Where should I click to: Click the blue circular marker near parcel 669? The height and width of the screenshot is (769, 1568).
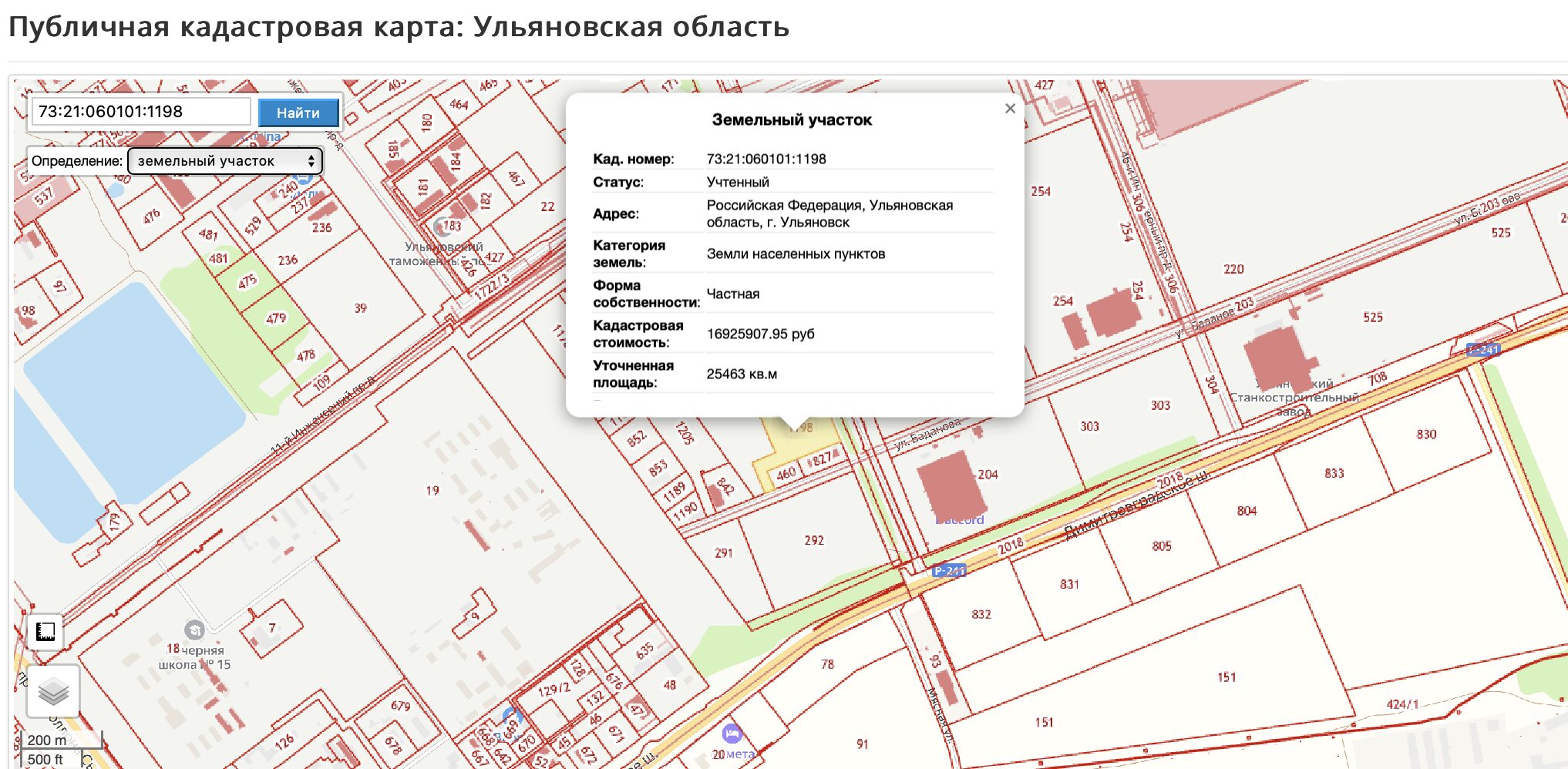pyautogui.click(x=512, y=718)
